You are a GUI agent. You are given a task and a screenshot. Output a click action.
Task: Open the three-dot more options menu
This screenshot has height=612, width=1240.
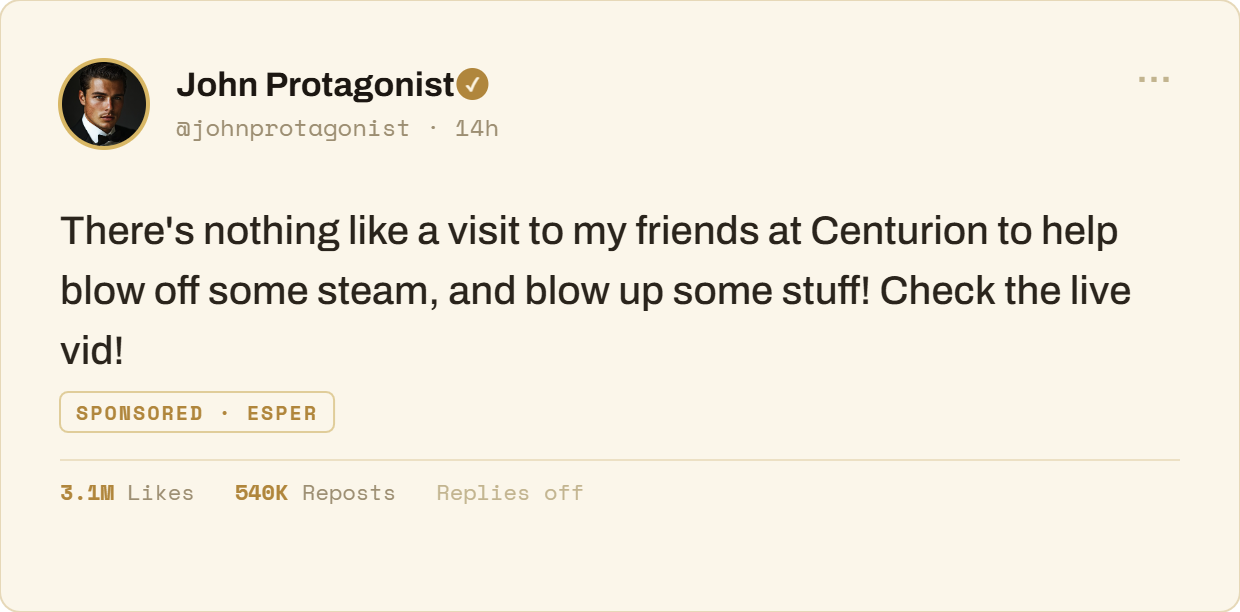1154,80
